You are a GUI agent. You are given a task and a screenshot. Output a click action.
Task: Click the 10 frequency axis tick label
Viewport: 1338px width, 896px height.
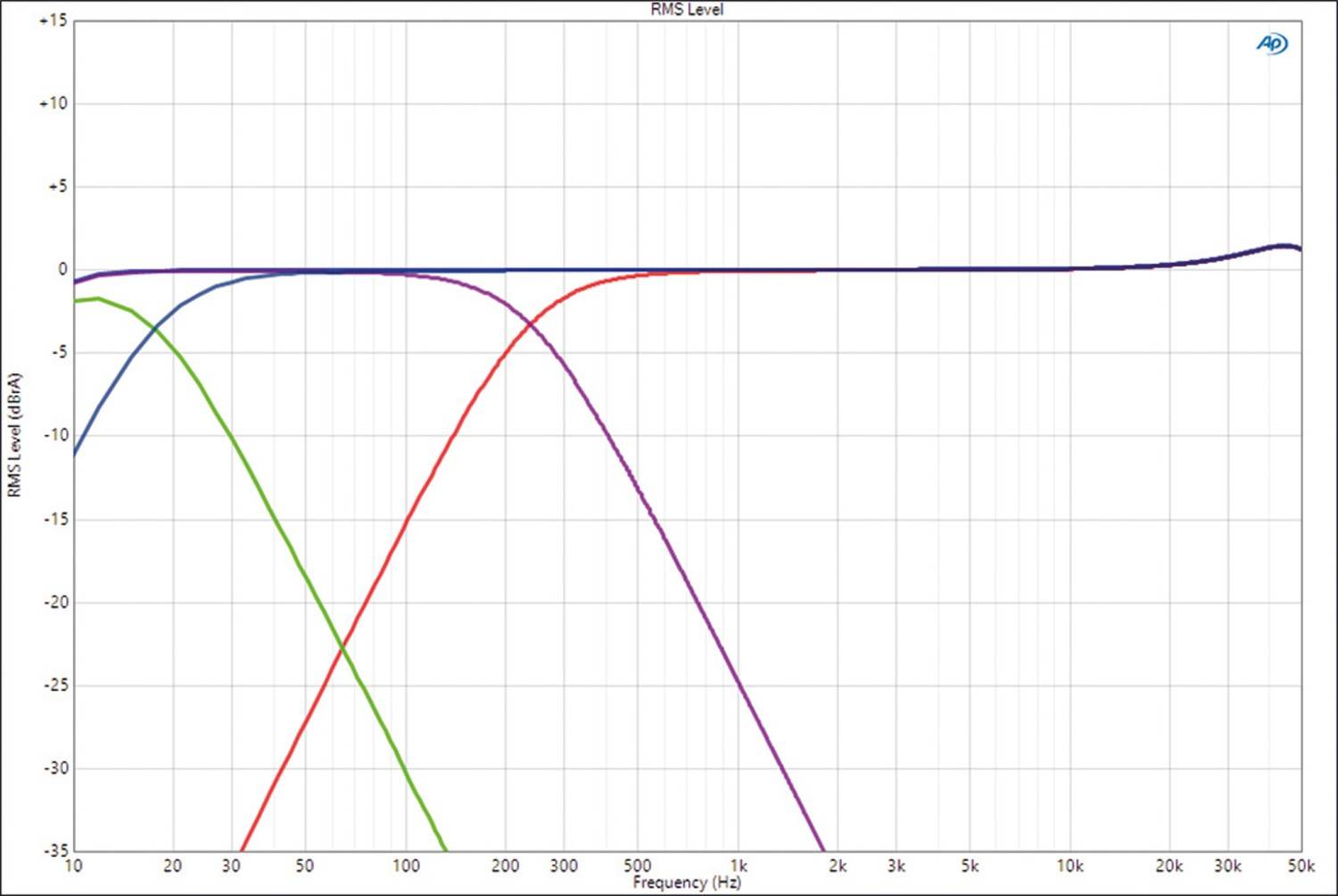(73, 866)
